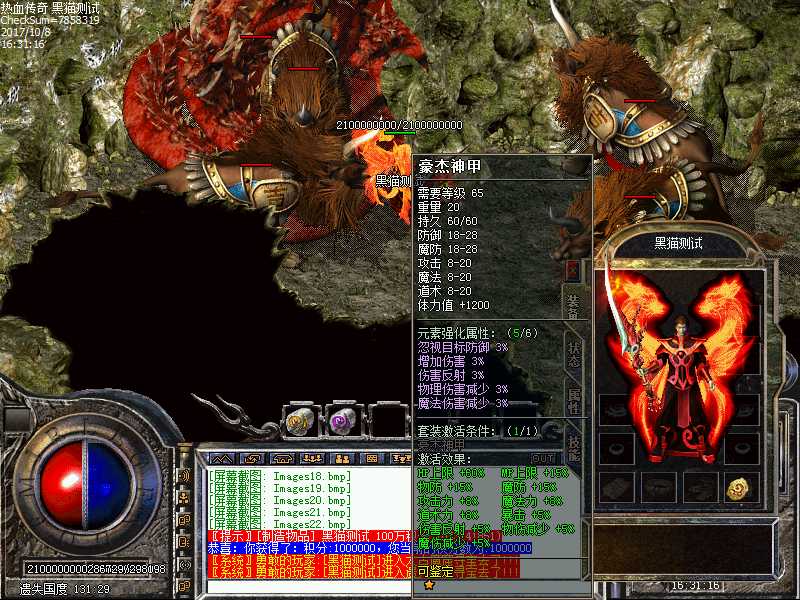Click the 需要等级 65 line in the tooltip
Viewport: 800px width, 600px height.
tap(451, 193)
